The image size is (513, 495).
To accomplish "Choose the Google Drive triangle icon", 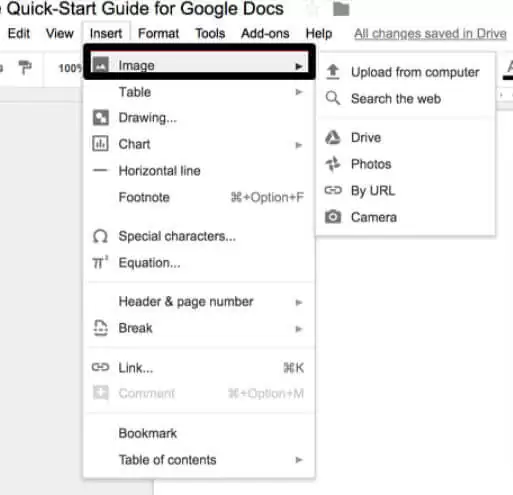I will (333, 137).
